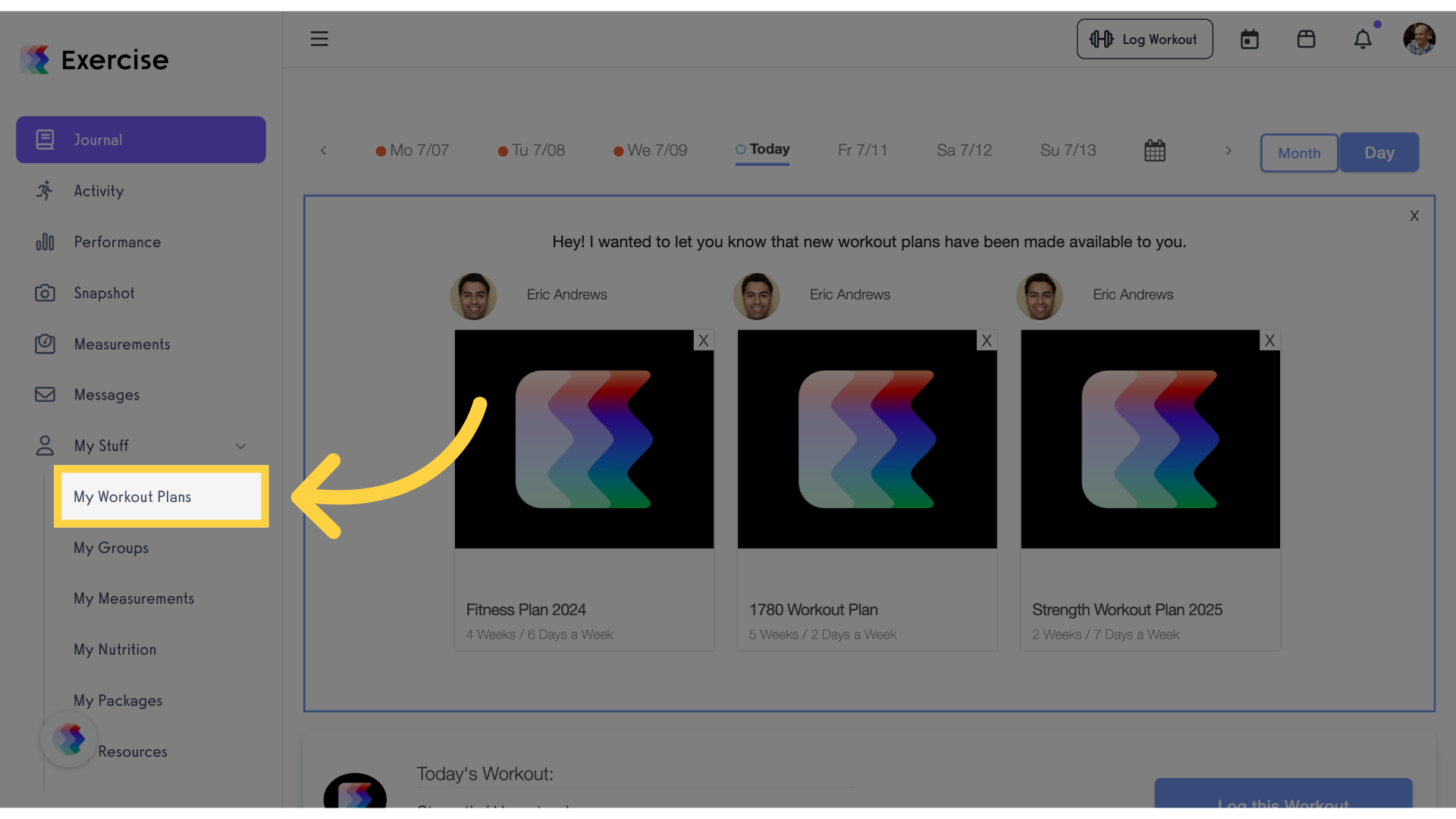Image resolution: width=1456 pixels, height=819 pixels.
Task: Click the Snapshot camera icon
Action: 45,293
